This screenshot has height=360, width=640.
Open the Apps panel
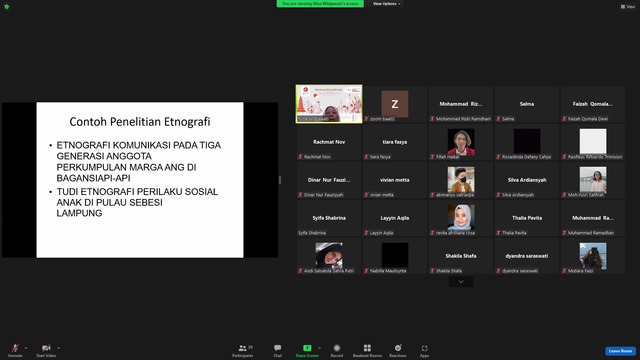click(424, 350)
